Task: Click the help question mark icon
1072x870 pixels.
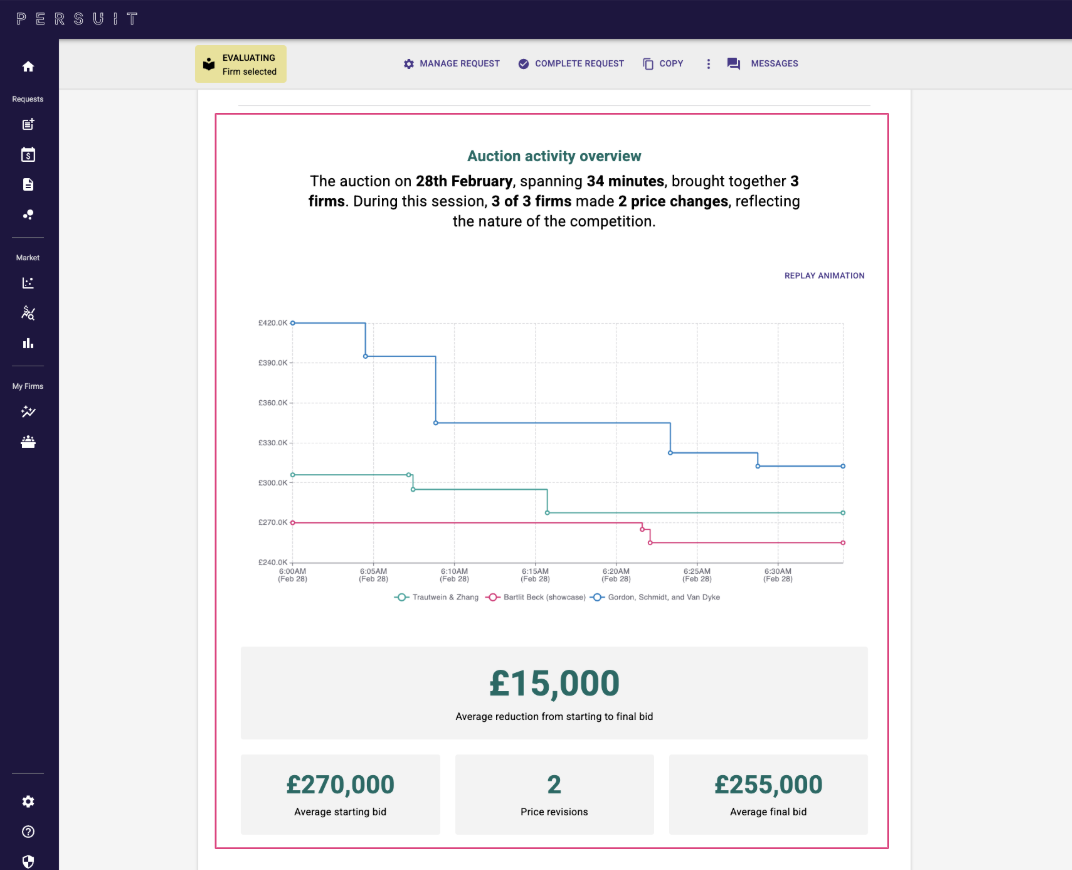Action: click(28, 832)
